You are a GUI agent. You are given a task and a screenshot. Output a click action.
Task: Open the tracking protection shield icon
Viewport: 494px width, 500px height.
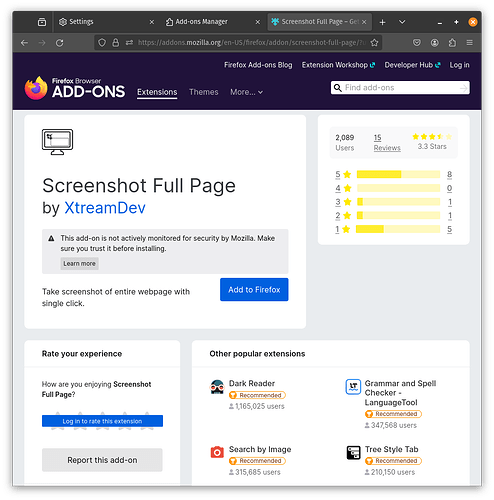click(102, 43)
